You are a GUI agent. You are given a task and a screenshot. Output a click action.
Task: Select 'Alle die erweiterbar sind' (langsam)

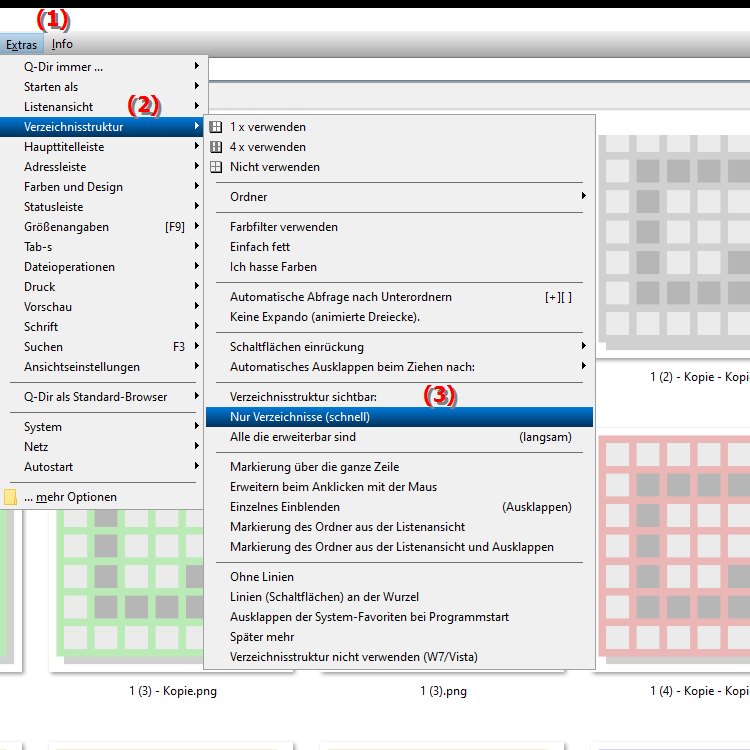click(x=399, y=437)
